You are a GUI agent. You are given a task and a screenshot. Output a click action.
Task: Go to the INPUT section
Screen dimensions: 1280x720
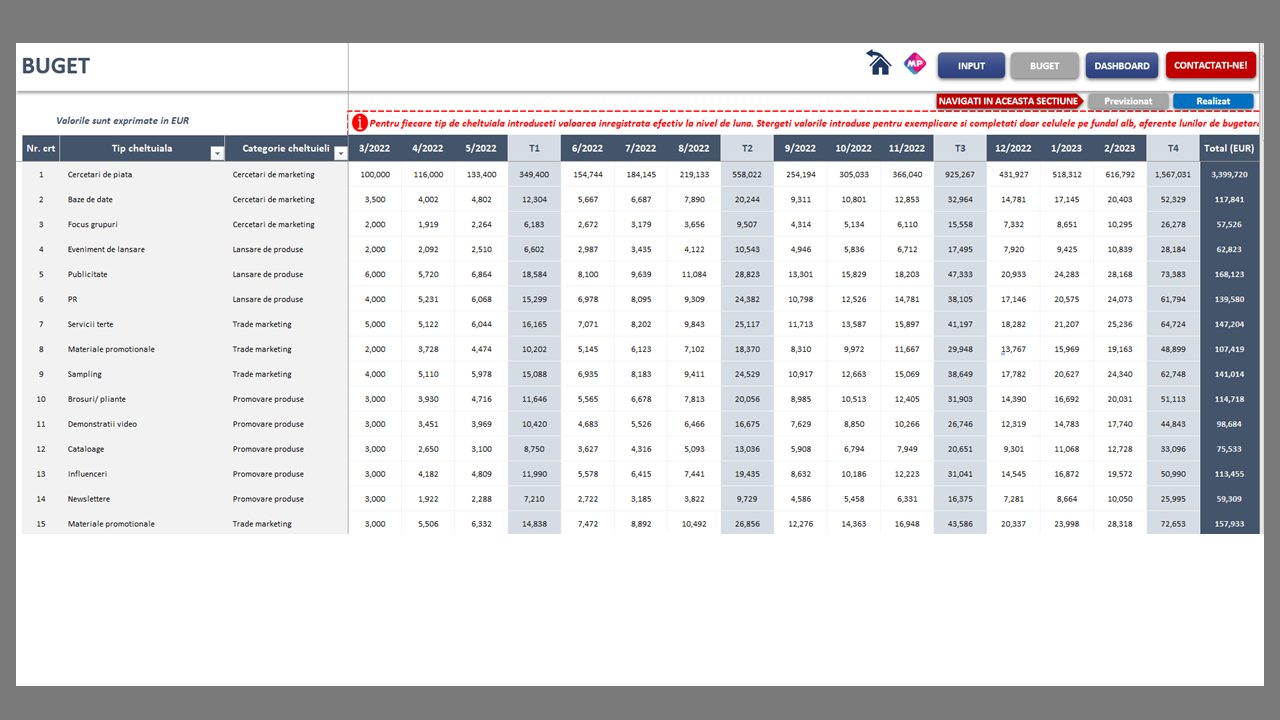[970, 66]
